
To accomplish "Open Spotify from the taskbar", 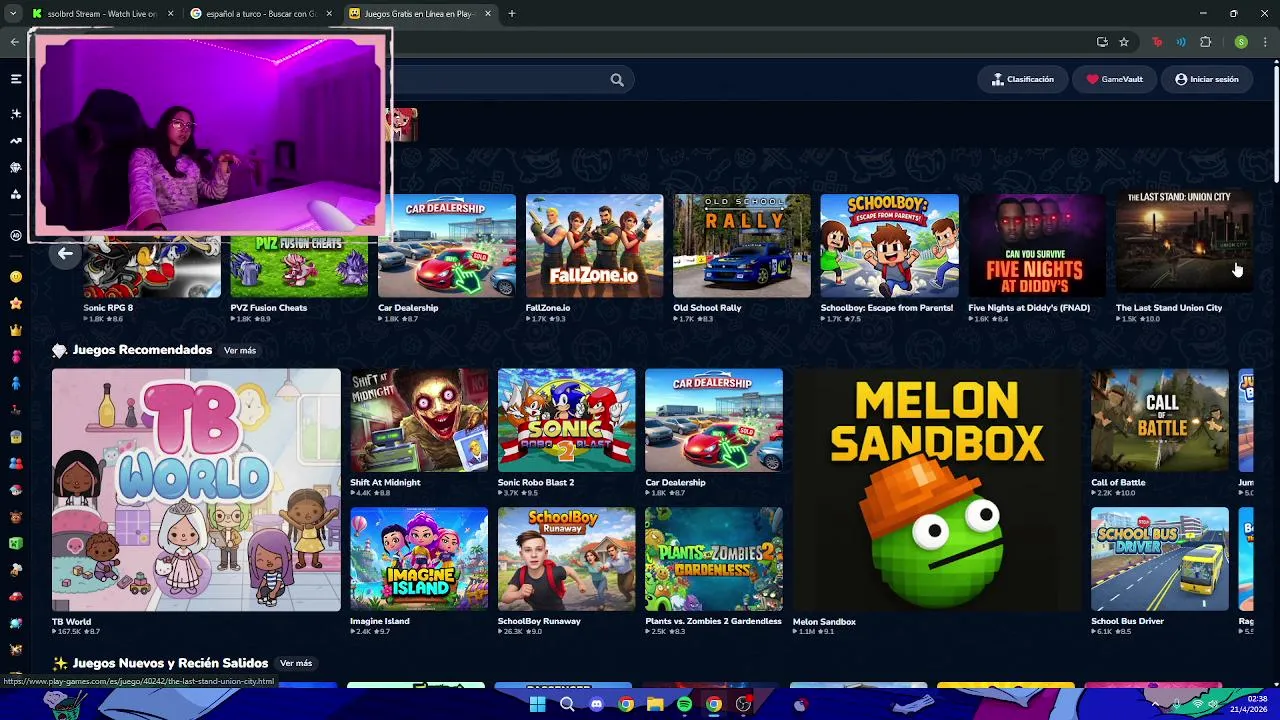I will point(684,704).
